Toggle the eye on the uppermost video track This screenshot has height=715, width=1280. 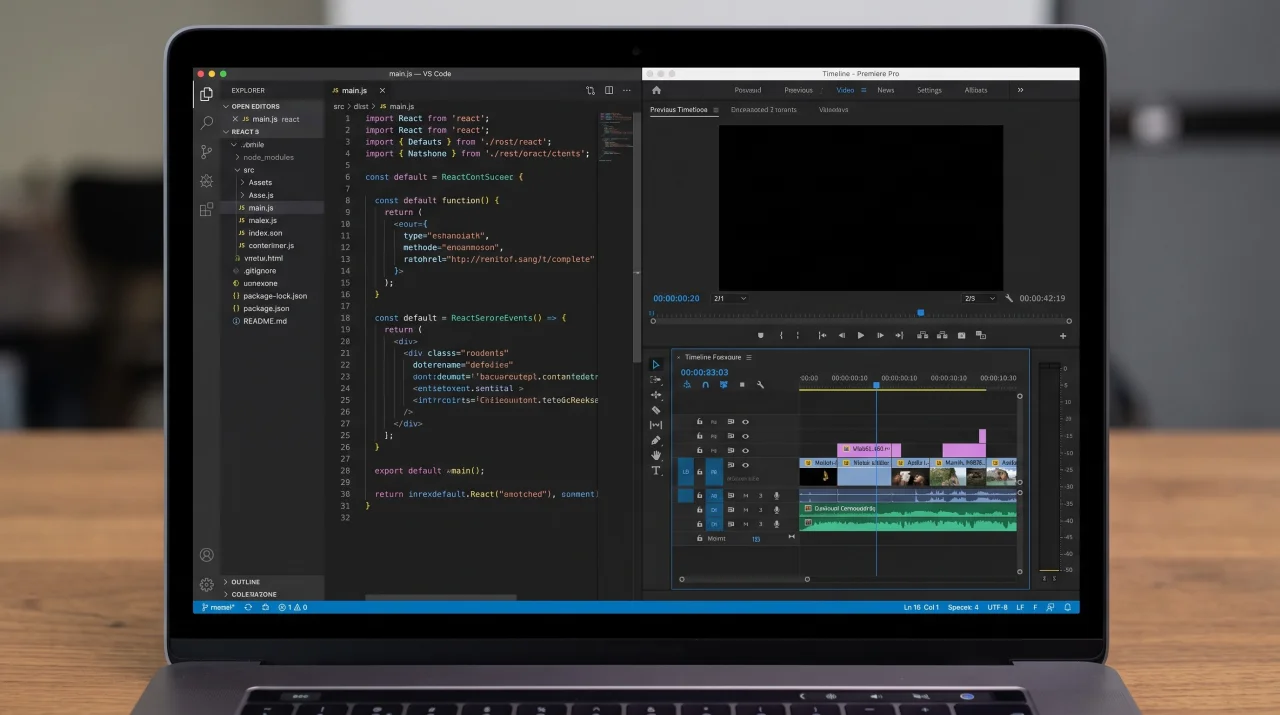745,422
